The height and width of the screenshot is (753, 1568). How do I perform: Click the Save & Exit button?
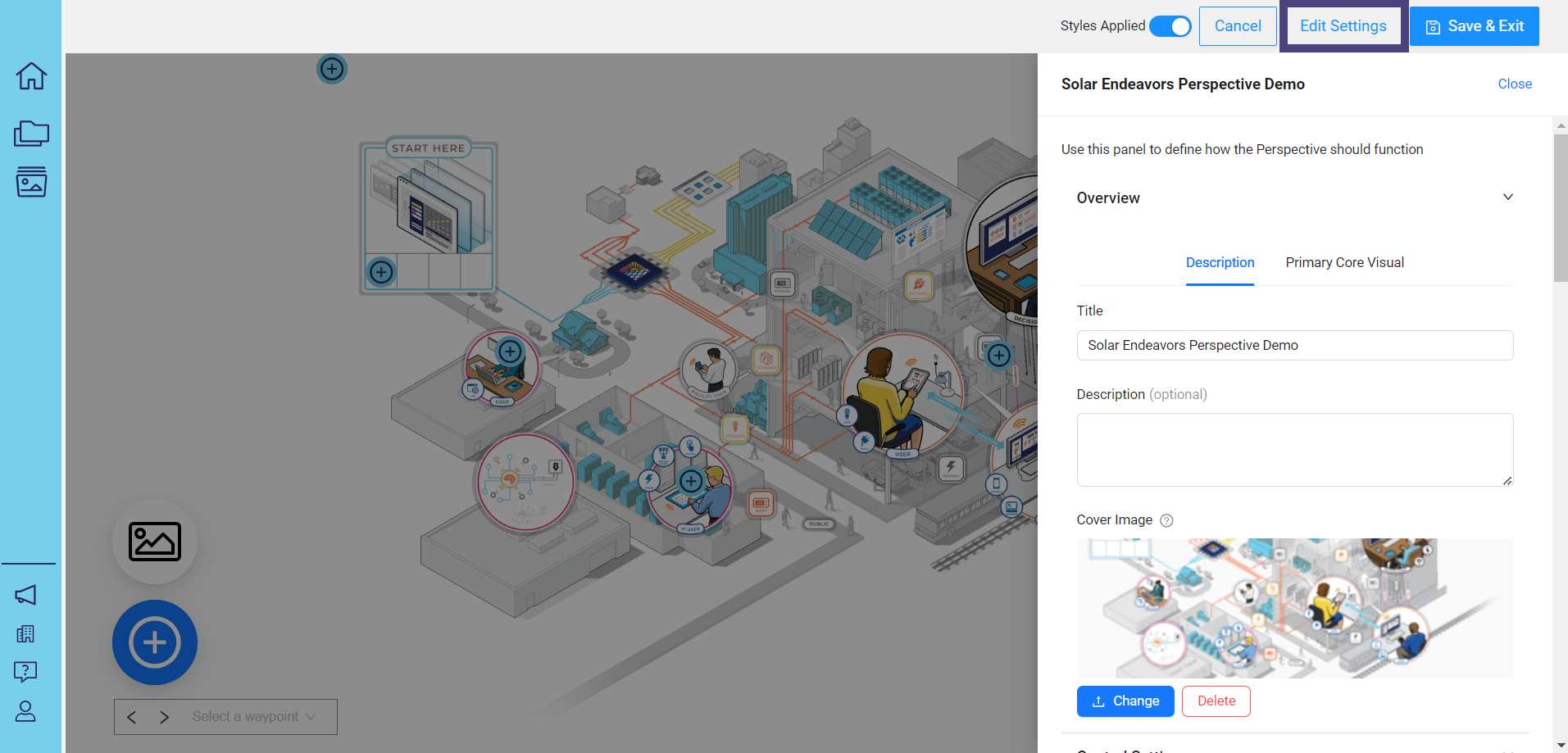pyautogui.click(x=1474, y=26)
